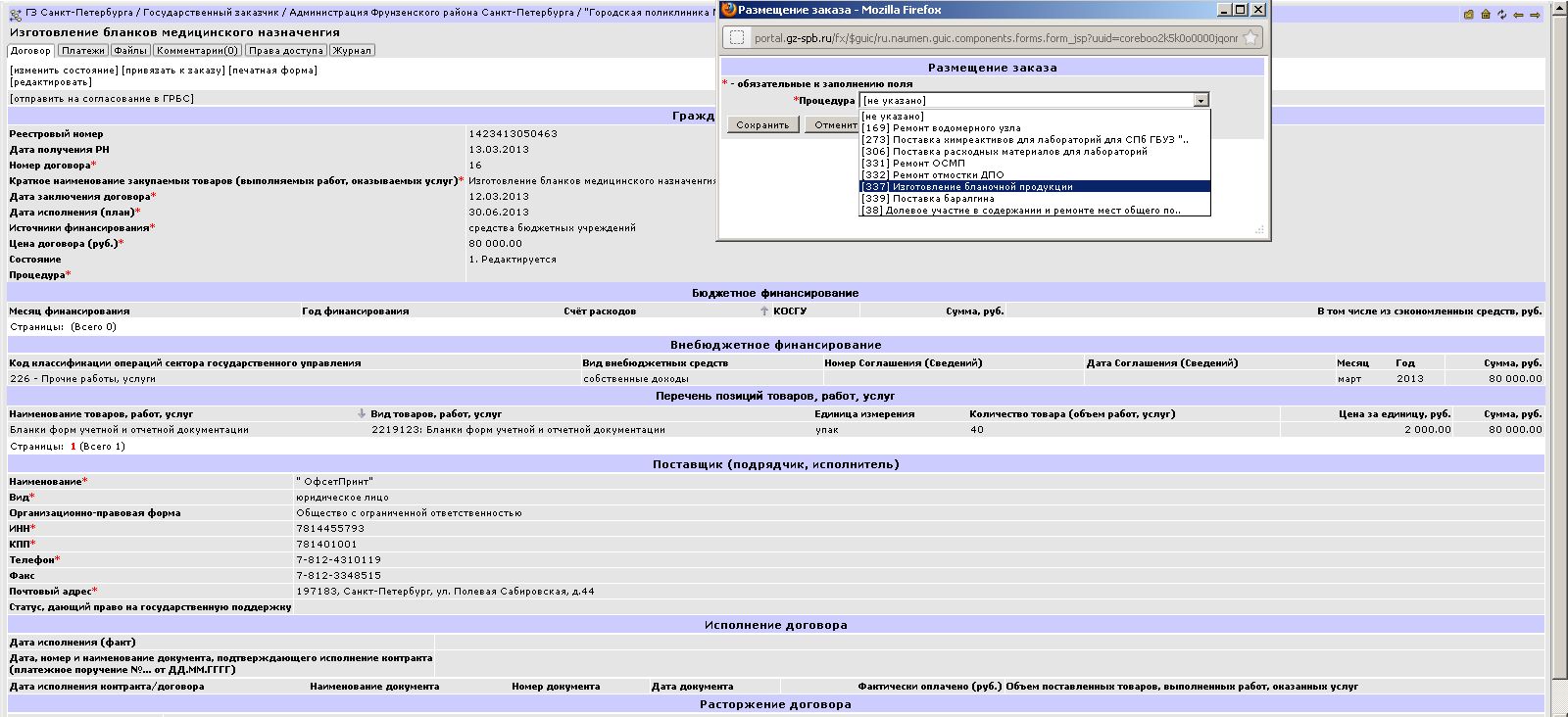The width and height of the screenshot is (1568, 717).
Task: Click the popup address bar URL field
Action: (x=996, y=38)
